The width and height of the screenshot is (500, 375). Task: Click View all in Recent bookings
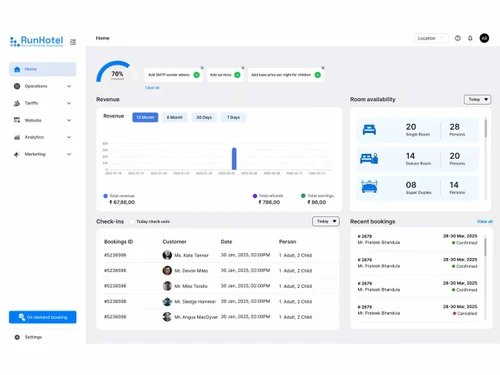coord(484,221)
